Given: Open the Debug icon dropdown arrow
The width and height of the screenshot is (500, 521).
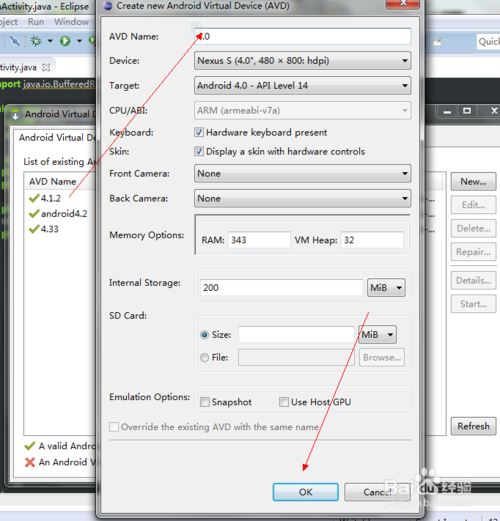Looking at the screenshot, I should 50,41.
